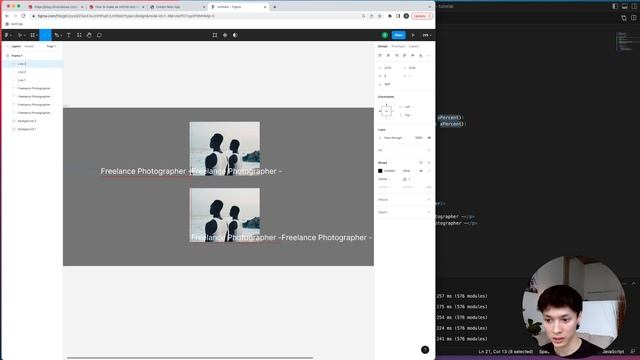
Task: Click the X position input field
Action: coord(388,68)
